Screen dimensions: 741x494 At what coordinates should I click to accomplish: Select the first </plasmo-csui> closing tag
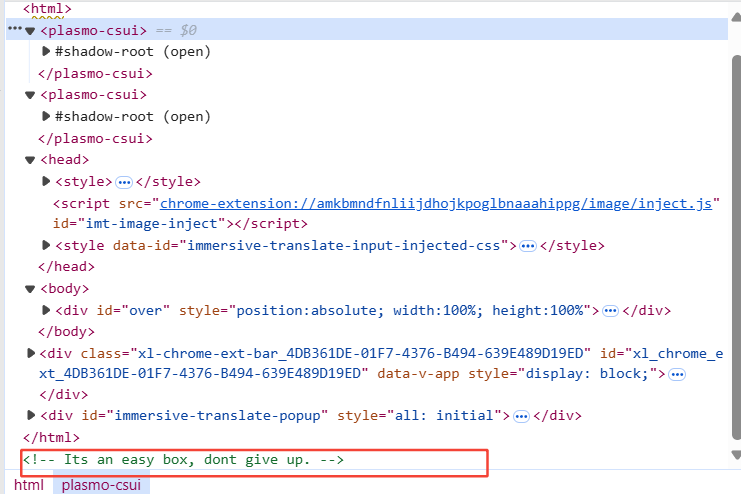tap(95, 74)
